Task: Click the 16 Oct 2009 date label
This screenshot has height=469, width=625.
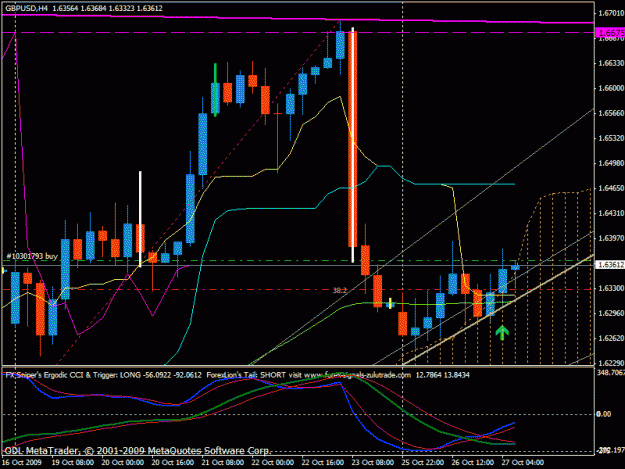Action: [22, 463]
